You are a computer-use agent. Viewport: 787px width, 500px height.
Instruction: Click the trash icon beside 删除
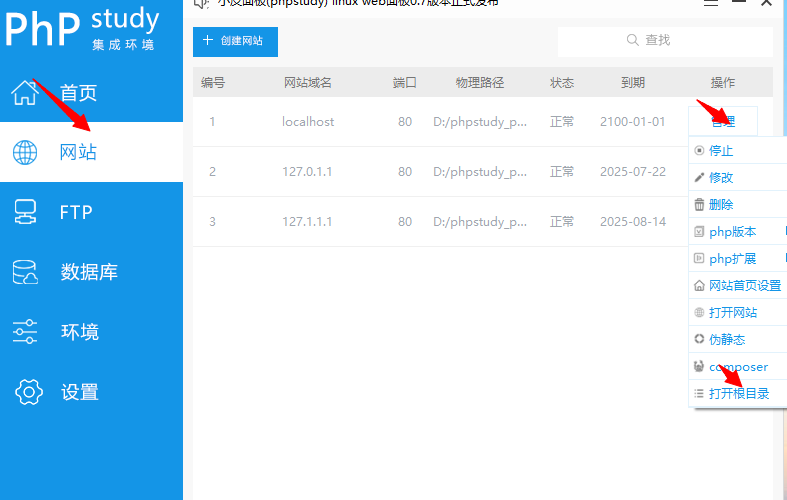point(699,204)
